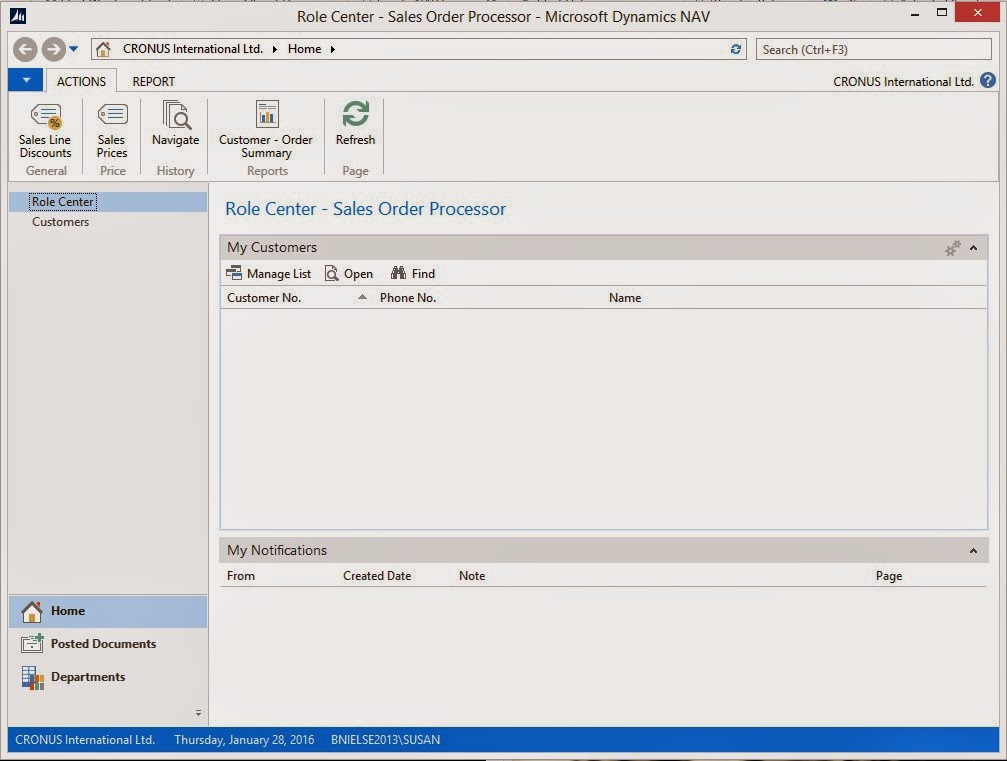Close the Dynamics NAV window
Image resolution: width=1007 pixels, height=761 pixels.
coord(977,12)
